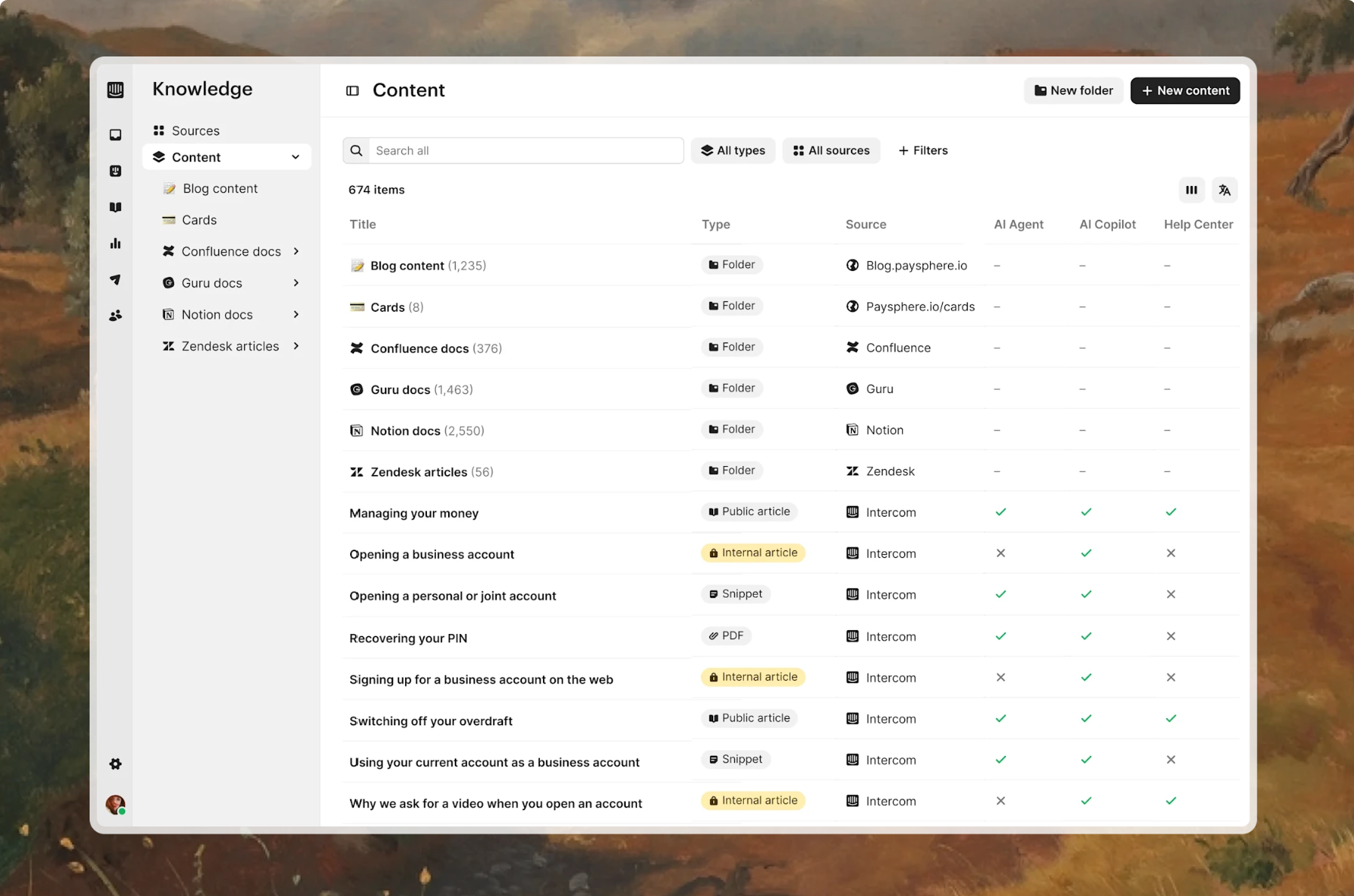Screen dimensions: 1354x896
Task: Toggle Help Center X for Recovering your PIN
Action: coord(1170,636)
